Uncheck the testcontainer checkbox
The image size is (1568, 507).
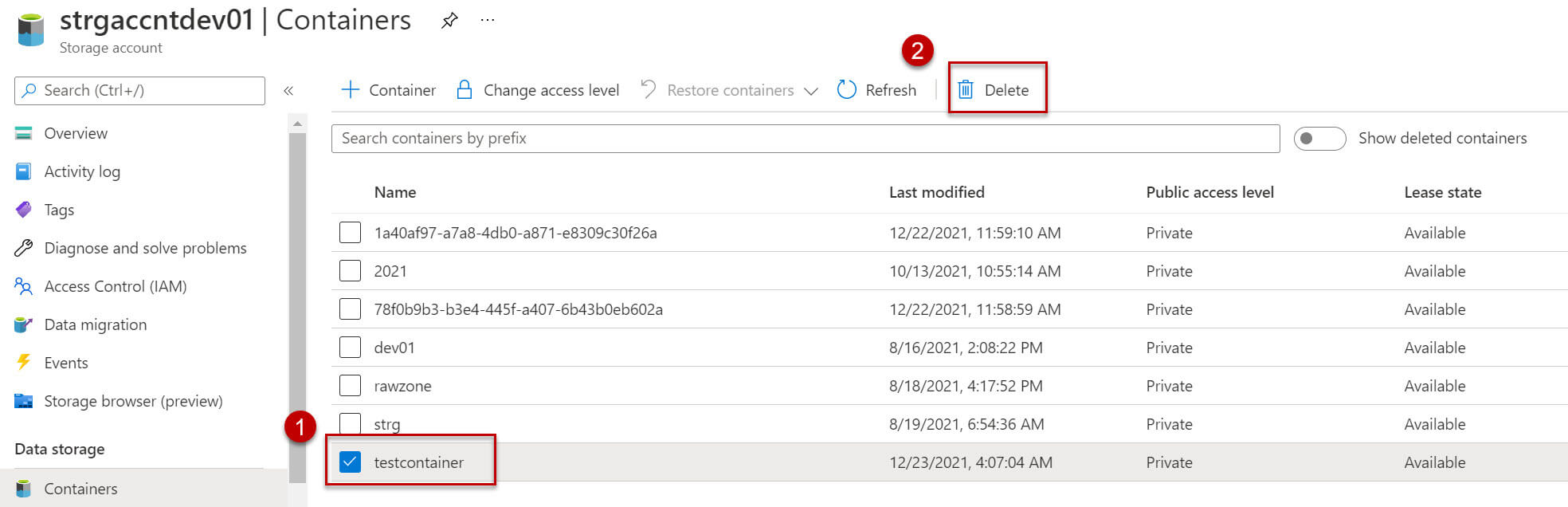point(350,462)
